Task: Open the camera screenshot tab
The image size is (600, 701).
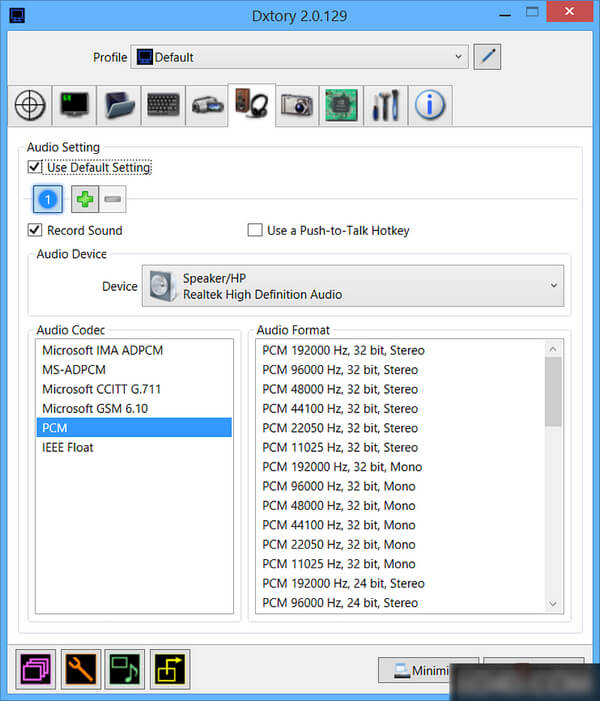Action: click(x=296, y=105)
